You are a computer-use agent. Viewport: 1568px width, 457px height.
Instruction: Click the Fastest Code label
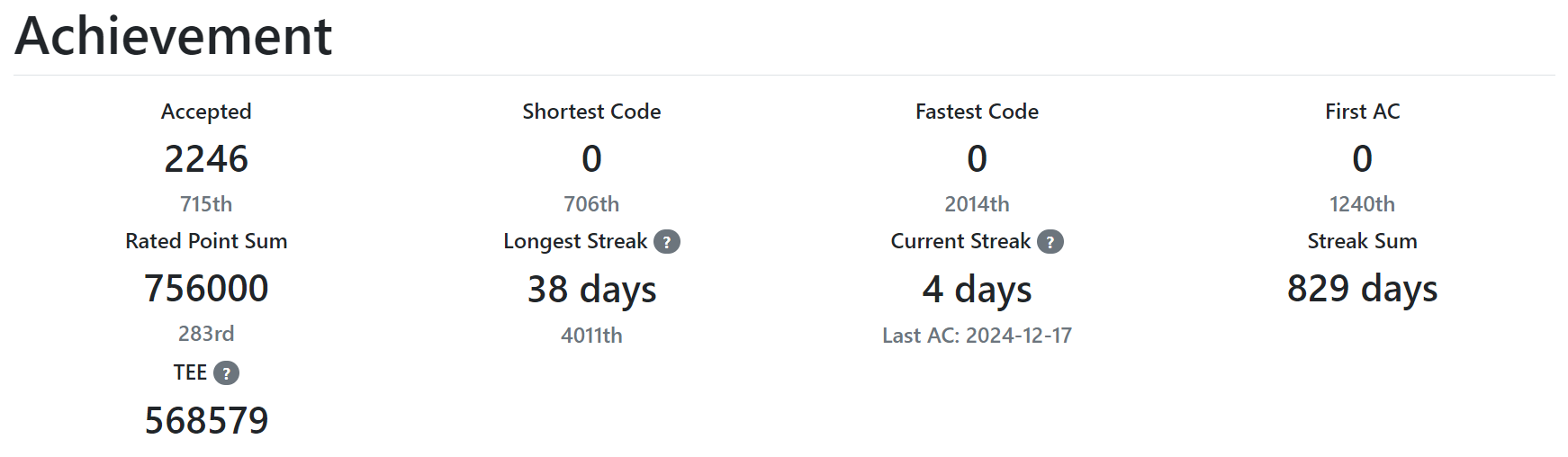point(977,112)
